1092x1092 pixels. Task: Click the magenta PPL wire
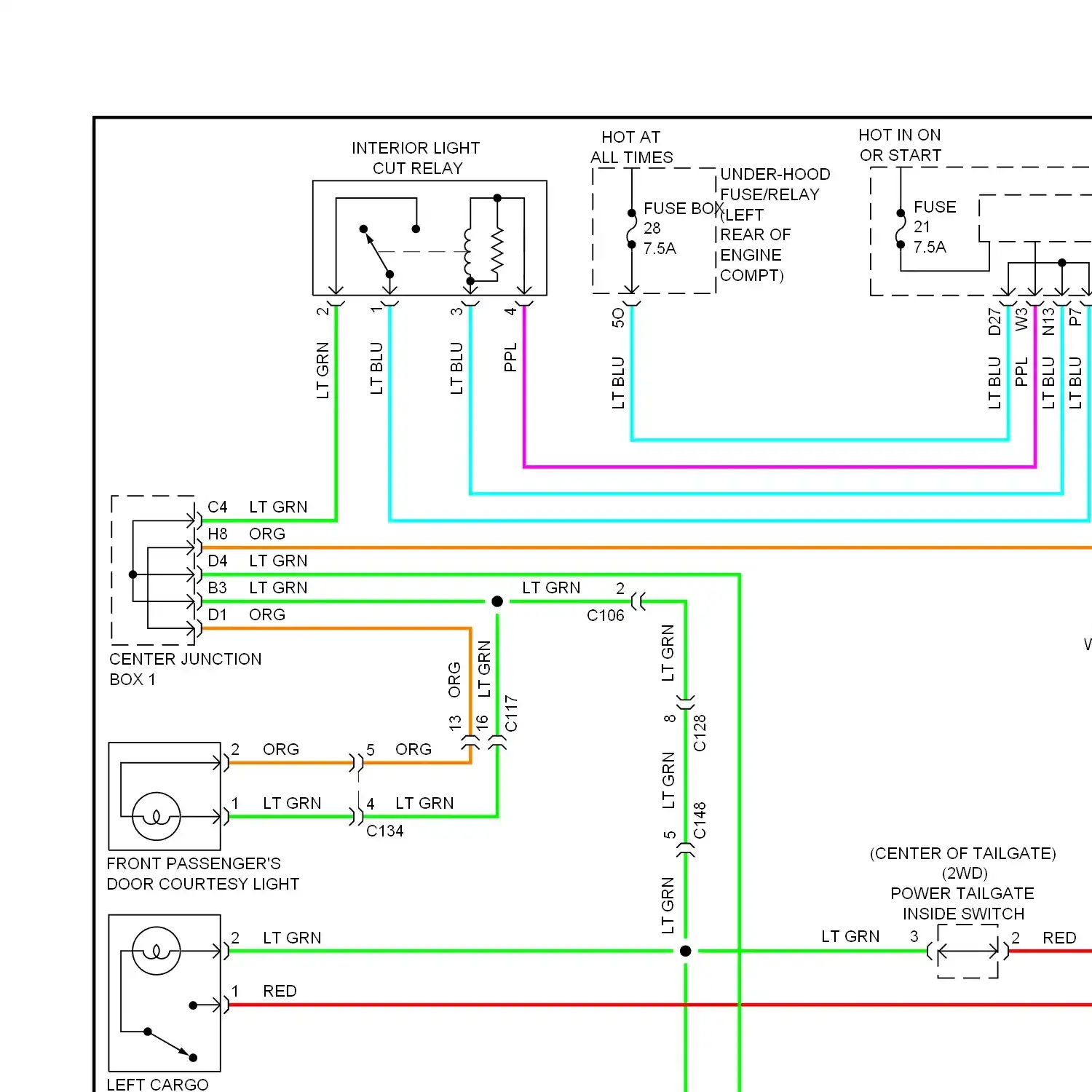tap(779, 467)
